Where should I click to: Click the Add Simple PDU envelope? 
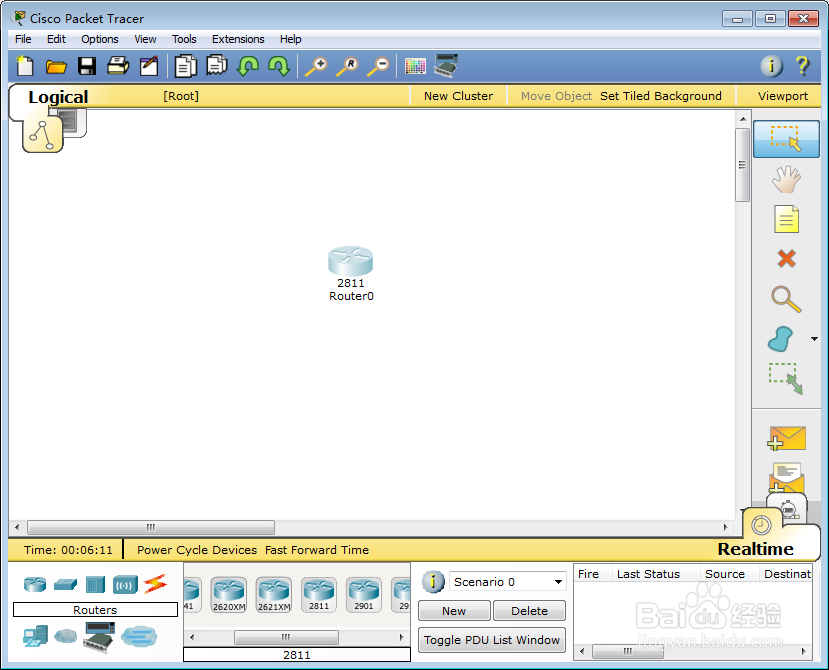[x=787, y=439]
